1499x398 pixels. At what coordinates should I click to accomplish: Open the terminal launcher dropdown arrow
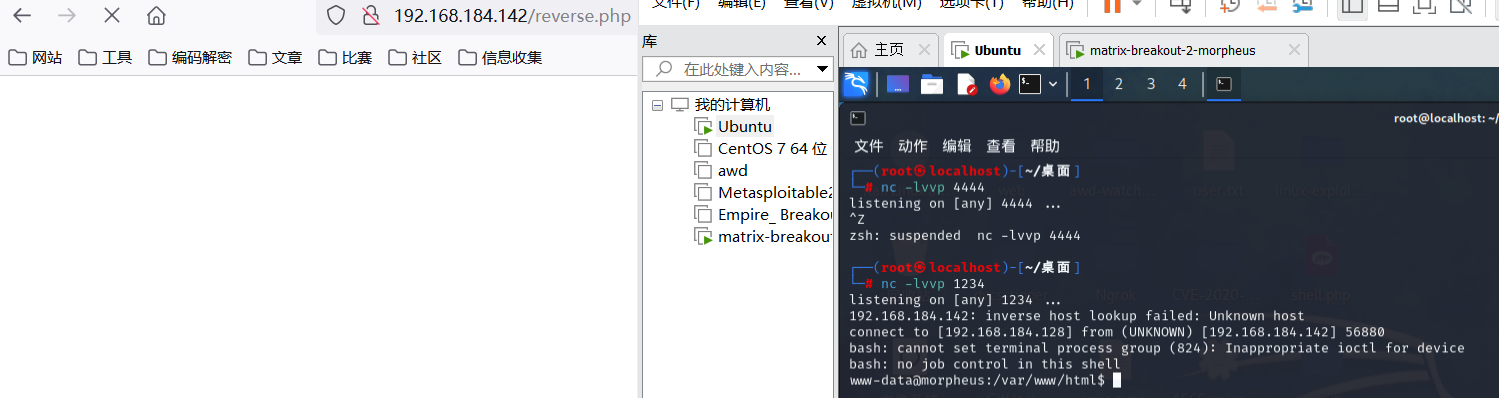click(1053, 85)
